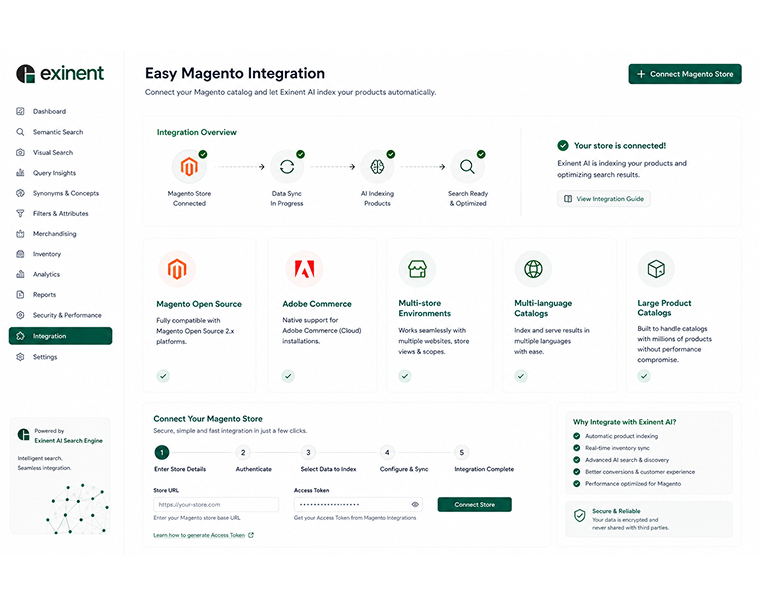
Task: Click Magento Store Connected step icon
Action: (189, 167)
